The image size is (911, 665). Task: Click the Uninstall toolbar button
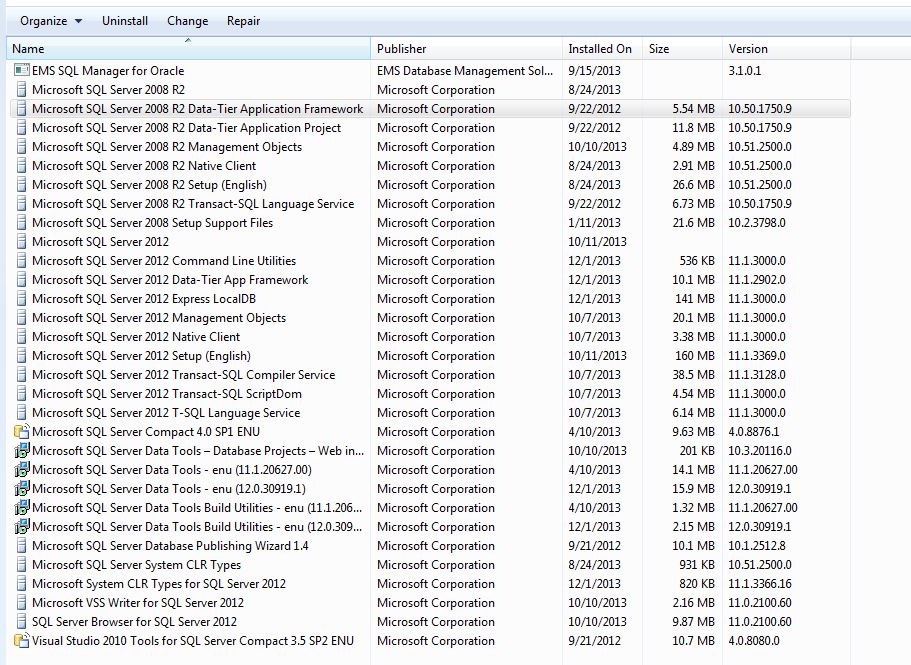tap(125, 21)
